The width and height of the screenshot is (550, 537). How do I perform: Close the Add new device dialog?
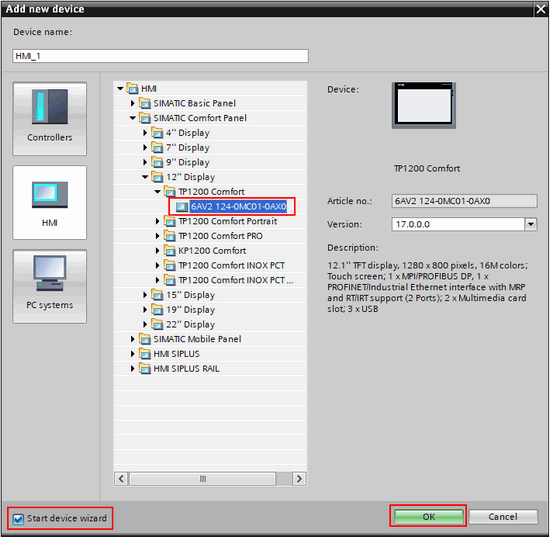pyautogui.click(x=541, y=9)
